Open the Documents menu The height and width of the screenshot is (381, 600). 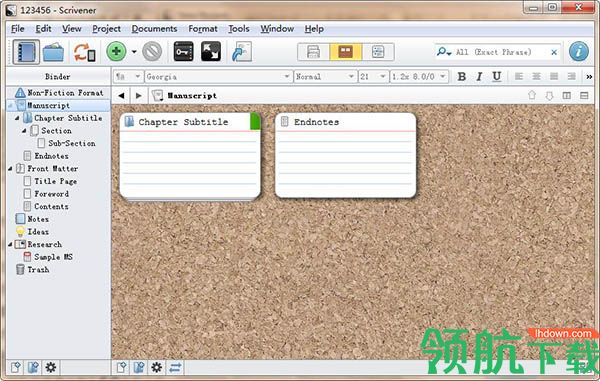154,29
